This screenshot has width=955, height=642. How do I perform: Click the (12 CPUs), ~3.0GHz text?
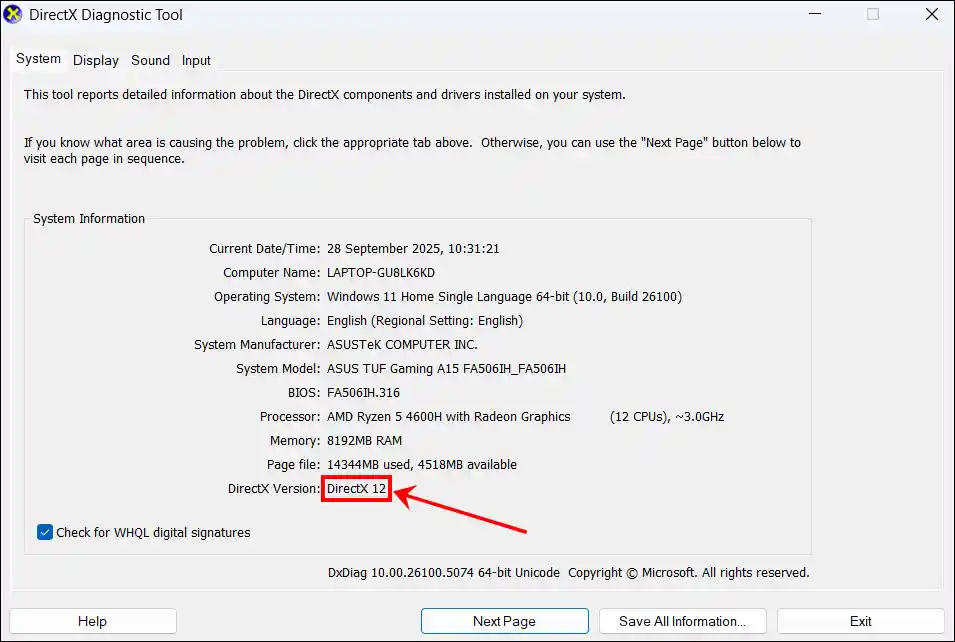667,417
